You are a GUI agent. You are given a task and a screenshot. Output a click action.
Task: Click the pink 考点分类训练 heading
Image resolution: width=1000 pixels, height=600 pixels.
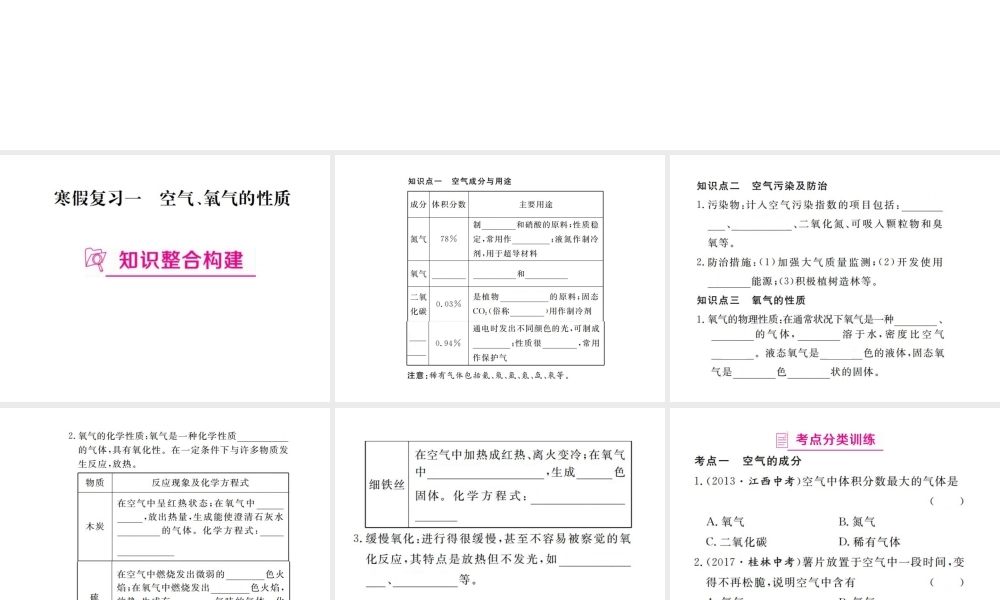click(835, 439)
